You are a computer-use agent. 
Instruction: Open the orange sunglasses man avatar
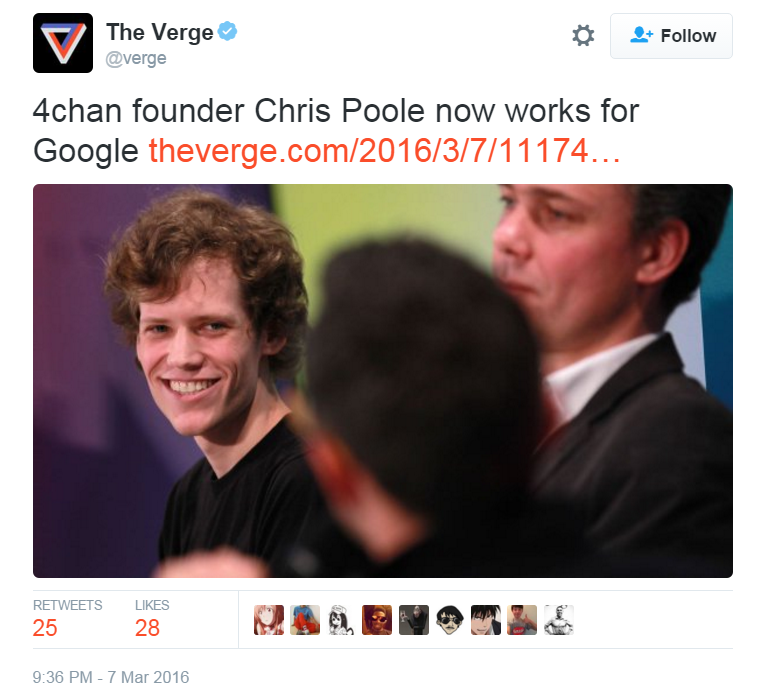[x=377, y=620]
